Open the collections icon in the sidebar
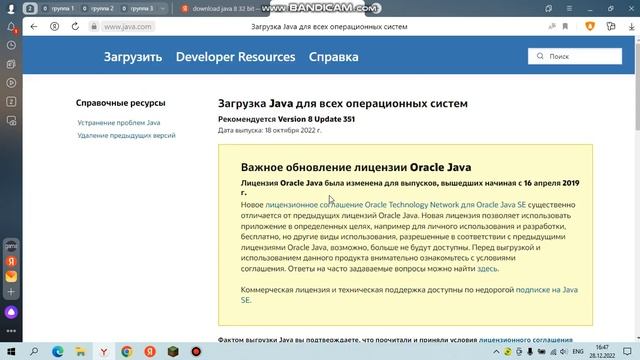This screenshot has width=640, height=360. 11,64
